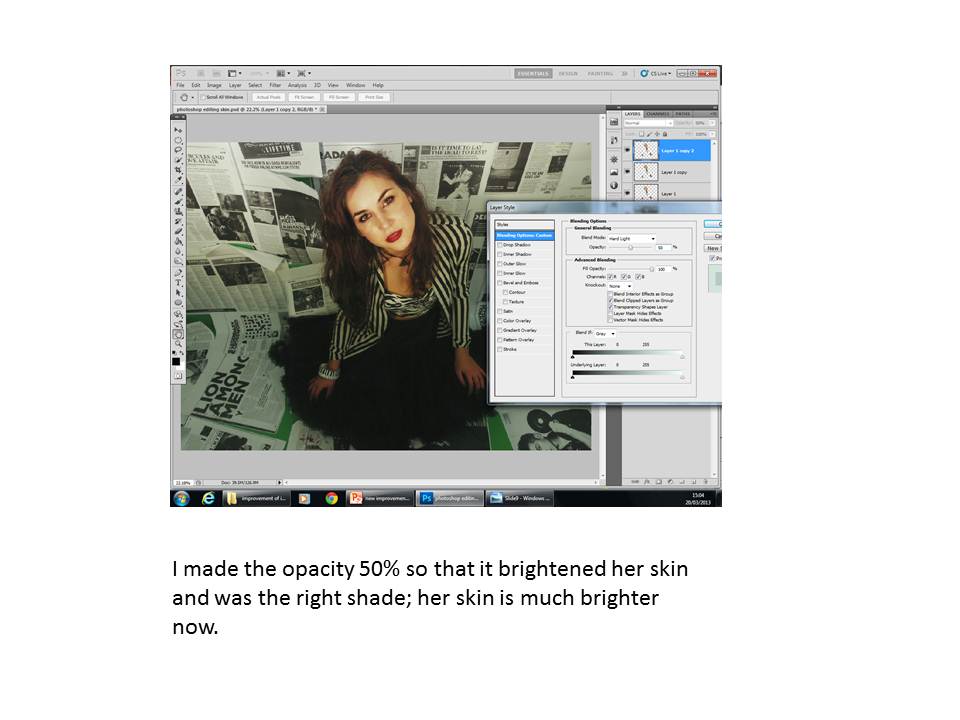Toggle Blend Interior Effects as Group
Image resolution: width=960 pixels, height=720 pixels.
click(610, 294)
